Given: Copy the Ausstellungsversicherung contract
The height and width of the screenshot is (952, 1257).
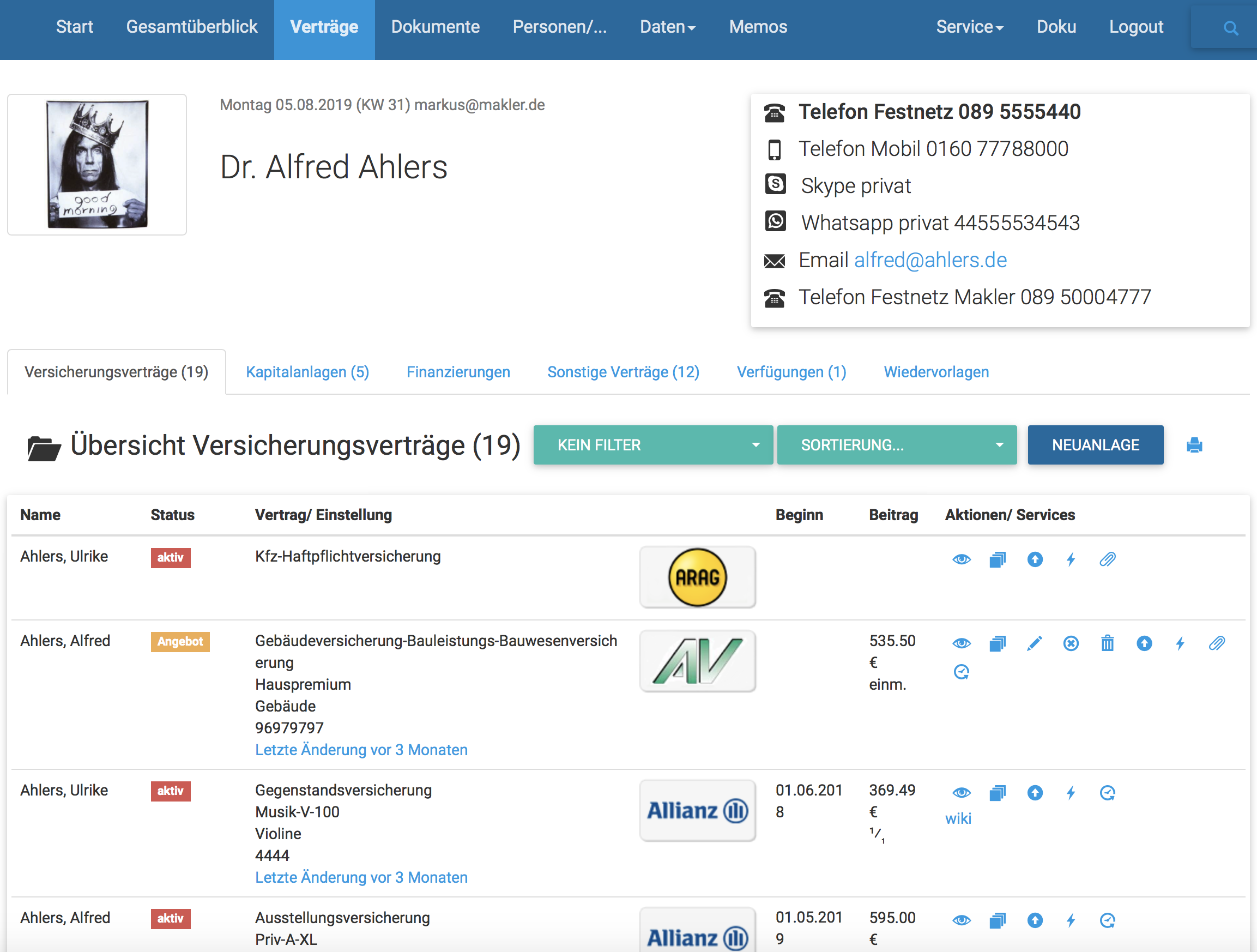Looking at the screenshot, I should point(998,920).
